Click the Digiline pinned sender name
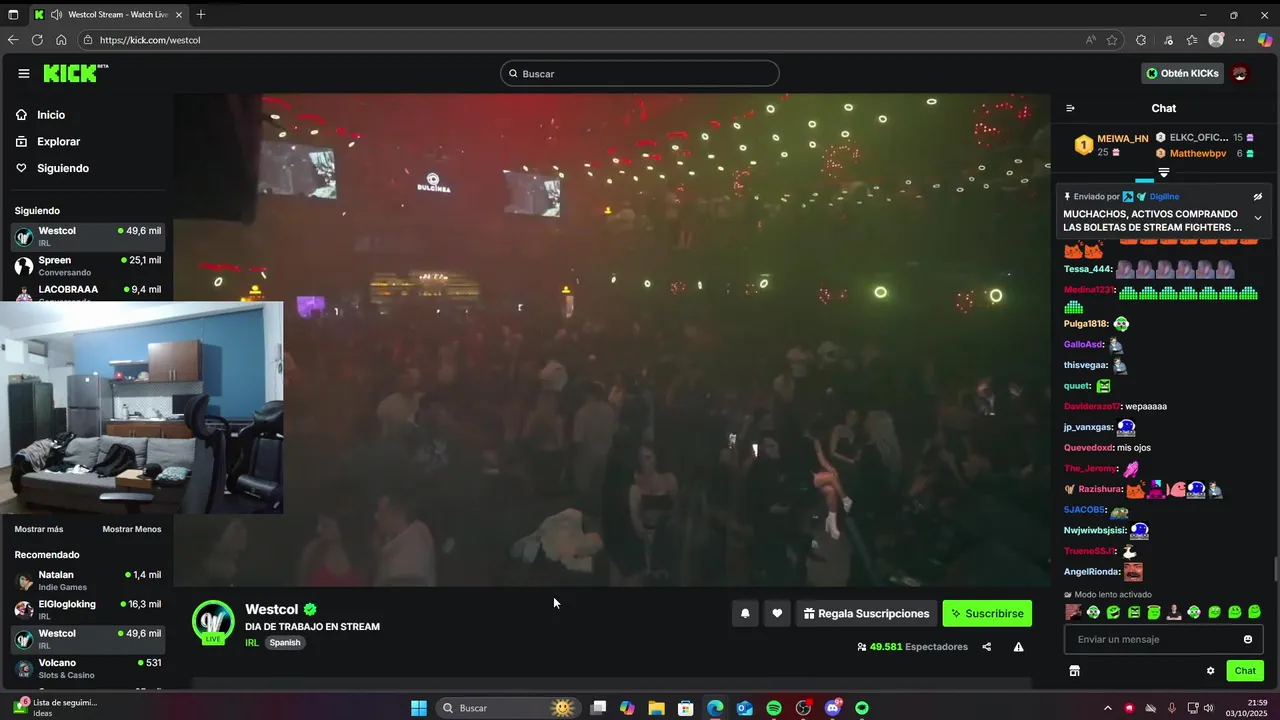1280x720 pixels. click(x=1164, y=197)
